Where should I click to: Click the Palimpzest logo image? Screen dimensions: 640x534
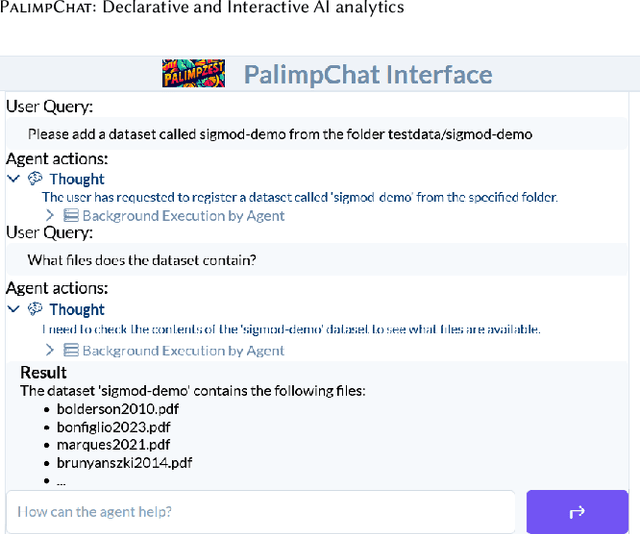[198, 74]
